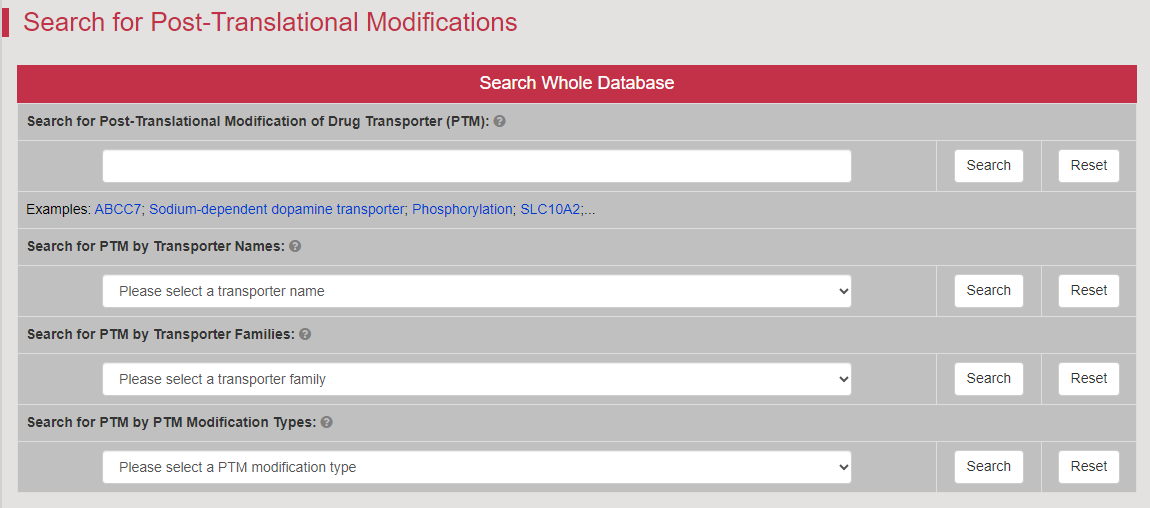Screen dimensions: 1150x508
Task: Open the transporter name dropdown
Action: pyautogui.click(x=477, y=291)
